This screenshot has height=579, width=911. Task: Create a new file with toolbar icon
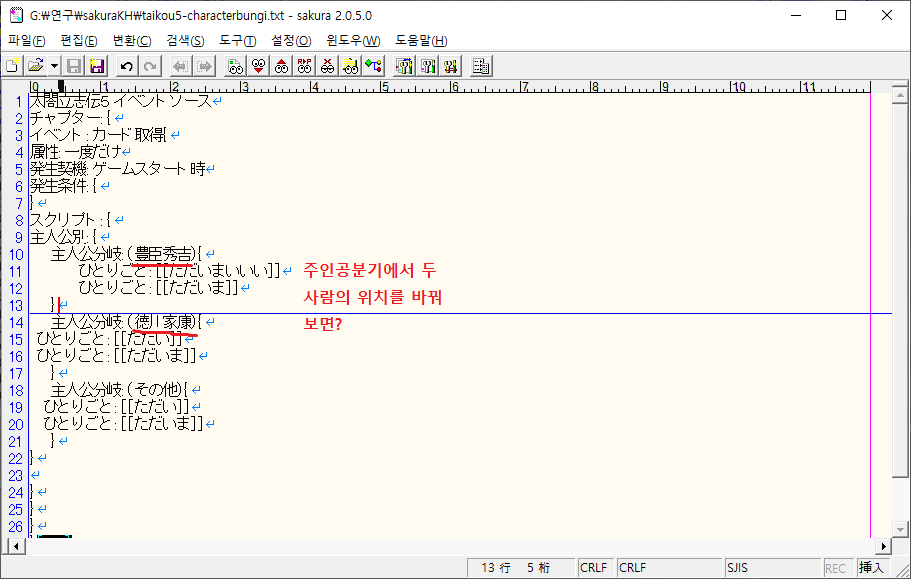[x=12, y=66]
